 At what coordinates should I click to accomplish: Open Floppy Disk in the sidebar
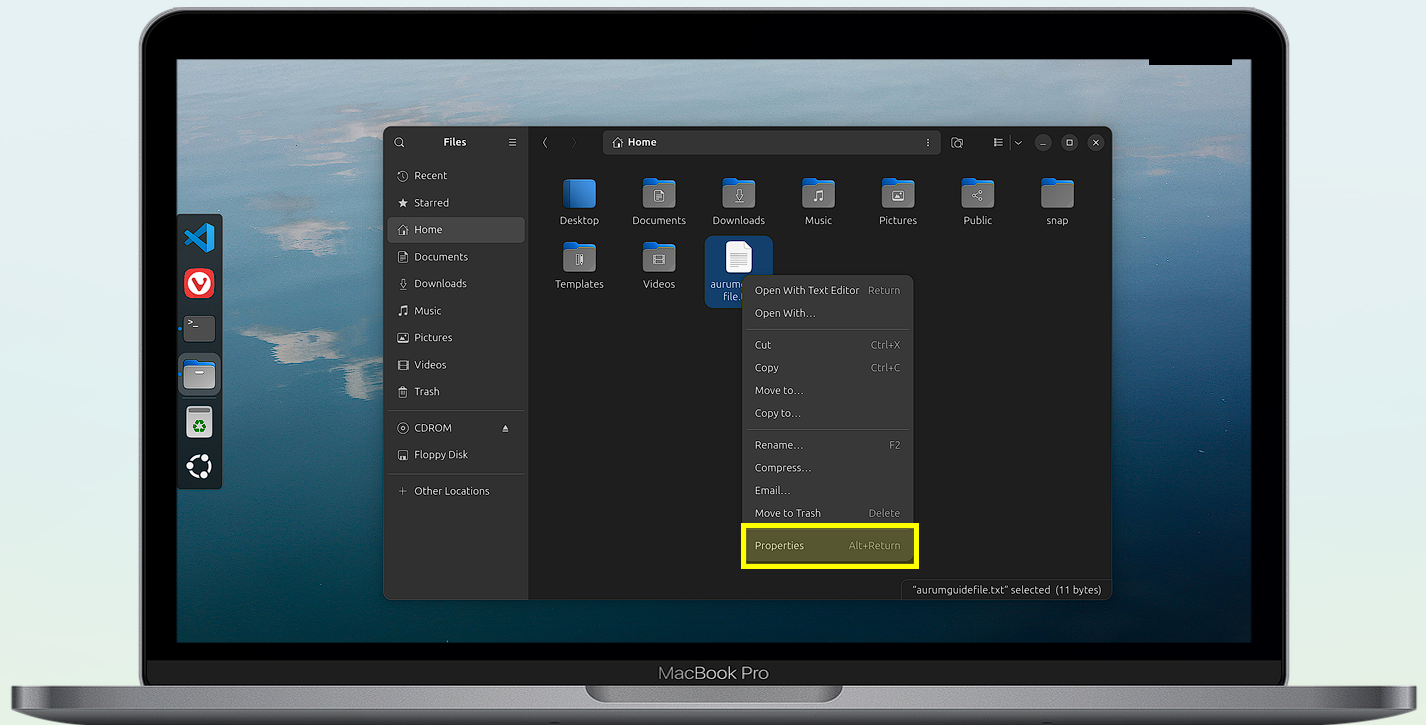(x=455, y=455)
